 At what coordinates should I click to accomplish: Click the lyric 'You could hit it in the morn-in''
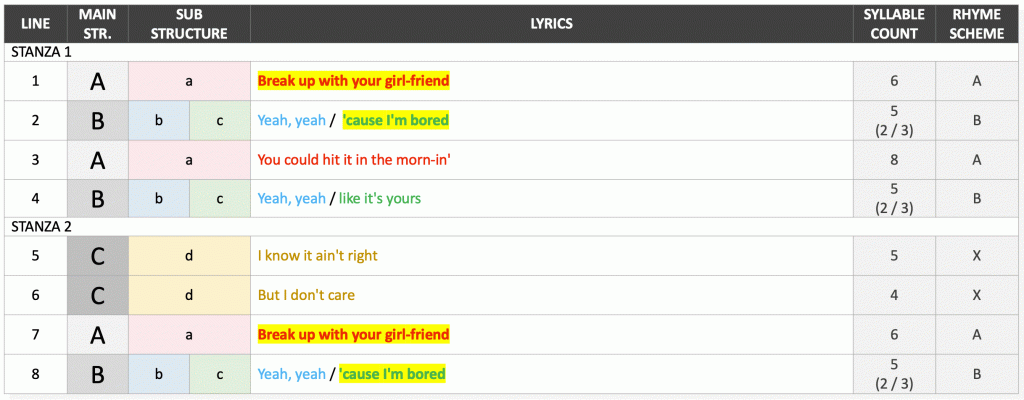click(354, 159)
